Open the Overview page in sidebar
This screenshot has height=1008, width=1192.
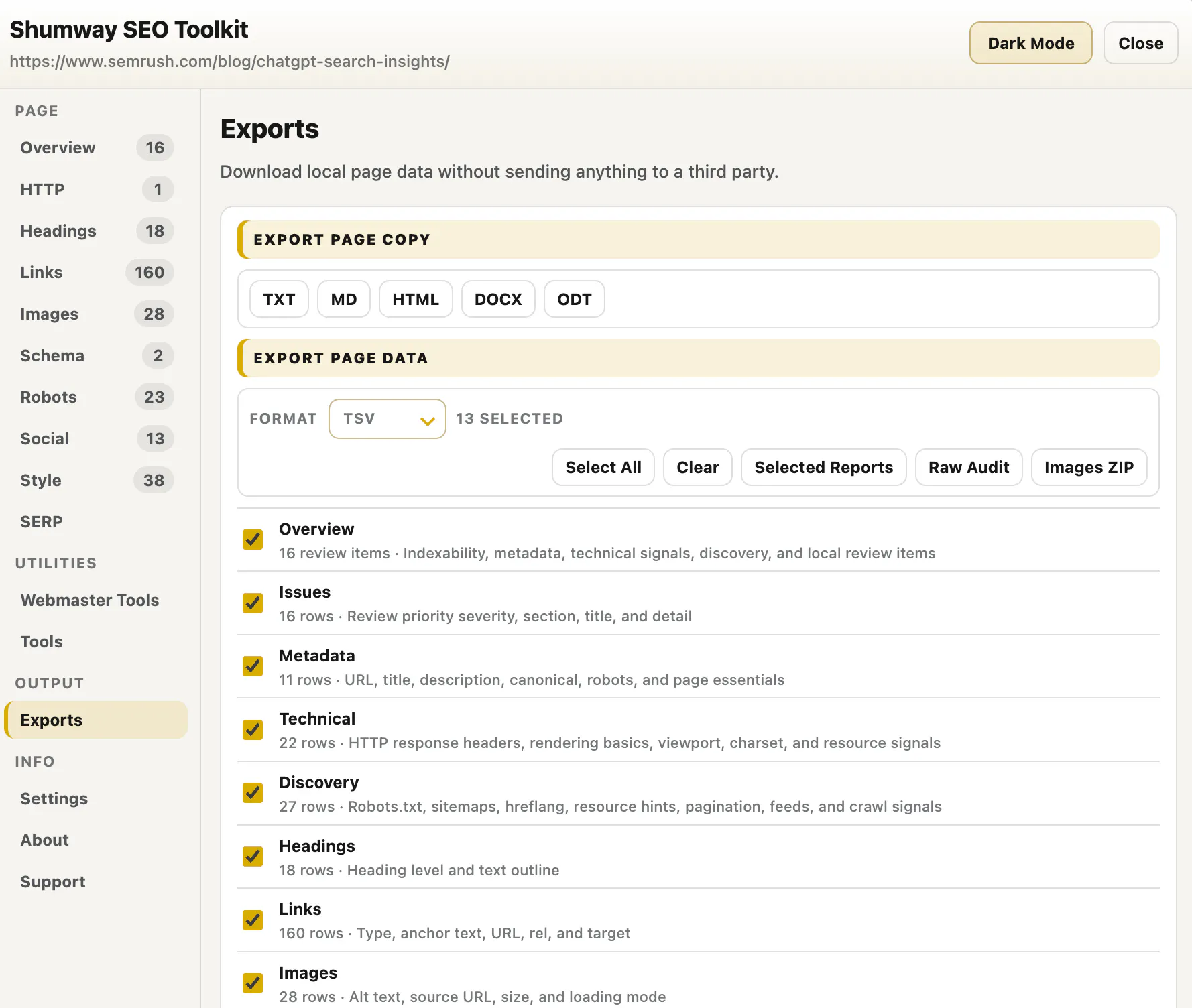tap(96, 147)
